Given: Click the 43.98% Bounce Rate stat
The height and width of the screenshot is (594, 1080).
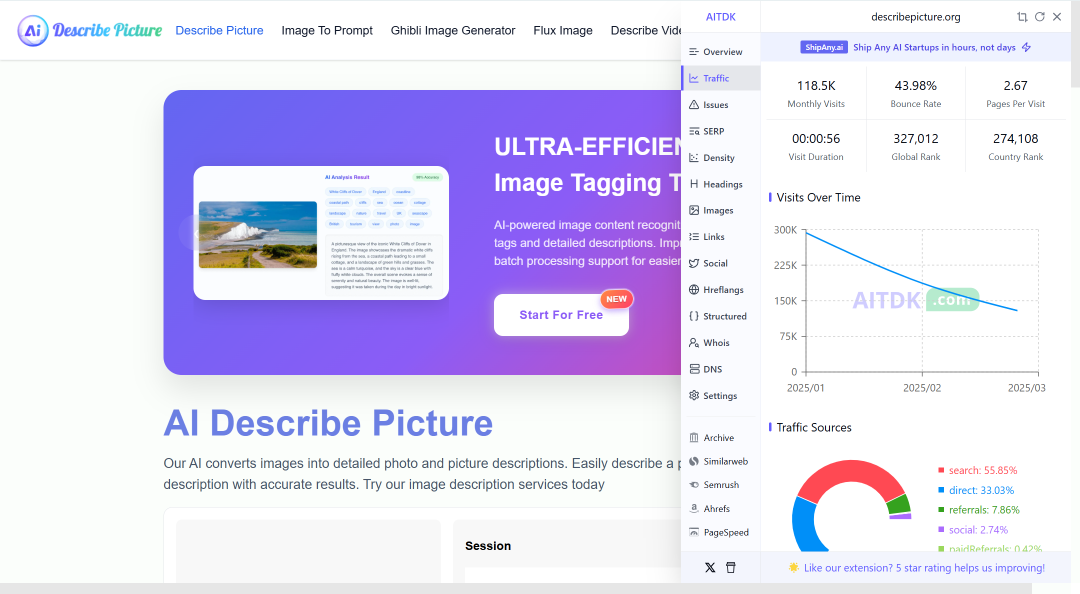Looking at the screenshot, I should tap(915, 94).
